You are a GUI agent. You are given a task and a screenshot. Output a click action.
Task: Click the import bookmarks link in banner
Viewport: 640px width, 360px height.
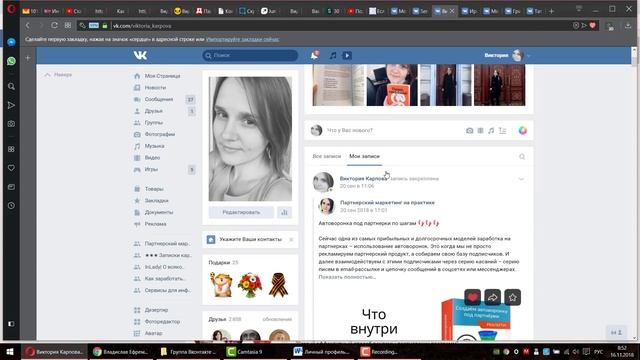pyautogui.click(x=242, y=40)
